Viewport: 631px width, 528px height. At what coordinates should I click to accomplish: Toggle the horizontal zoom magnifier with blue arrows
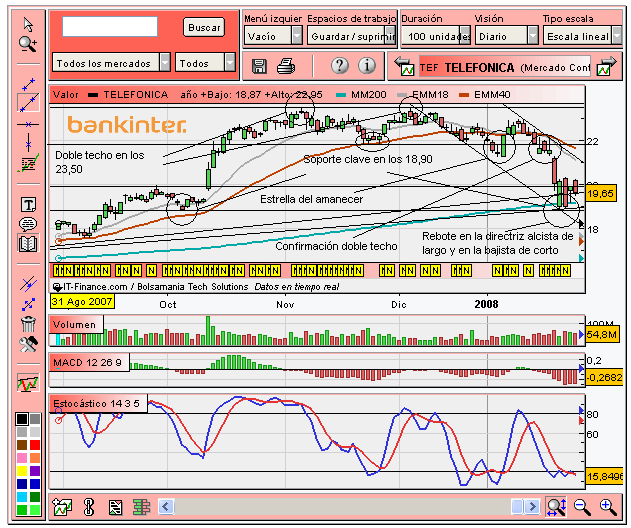[556, 507]
